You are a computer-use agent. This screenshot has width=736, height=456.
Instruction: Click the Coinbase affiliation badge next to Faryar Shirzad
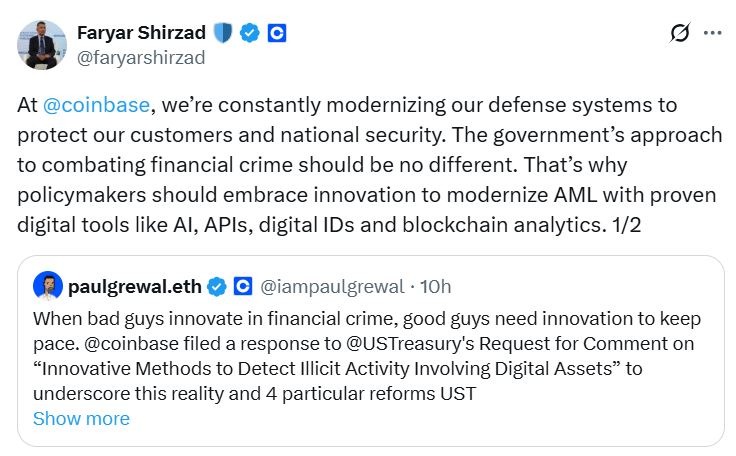tap(277, 33)
